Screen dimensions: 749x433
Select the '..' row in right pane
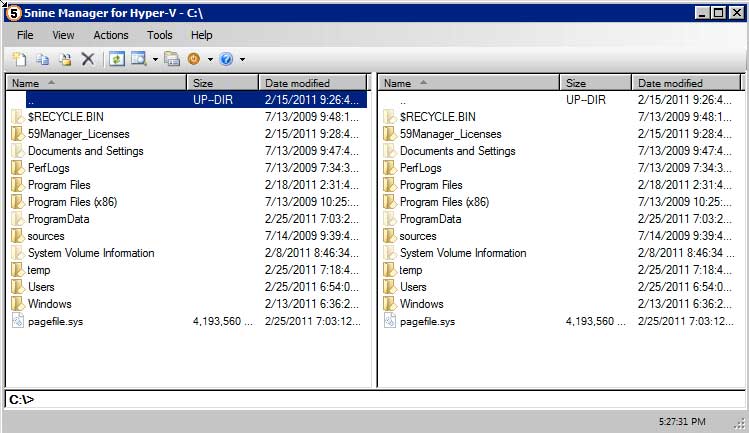tap(566, 100)
